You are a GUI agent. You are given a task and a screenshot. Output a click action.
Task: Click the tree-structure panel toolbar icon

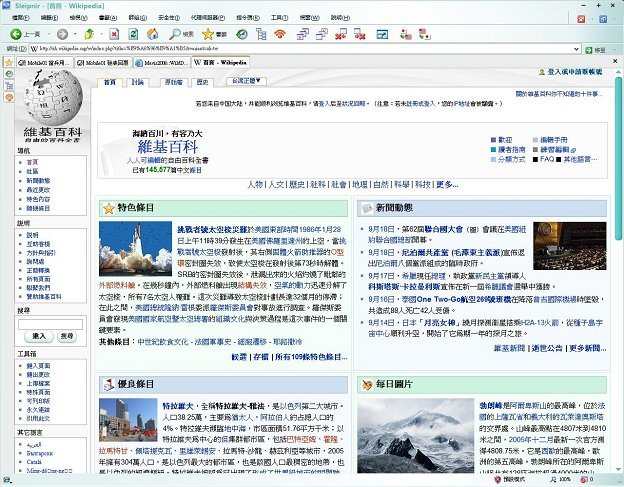click(x=261, y=34)
